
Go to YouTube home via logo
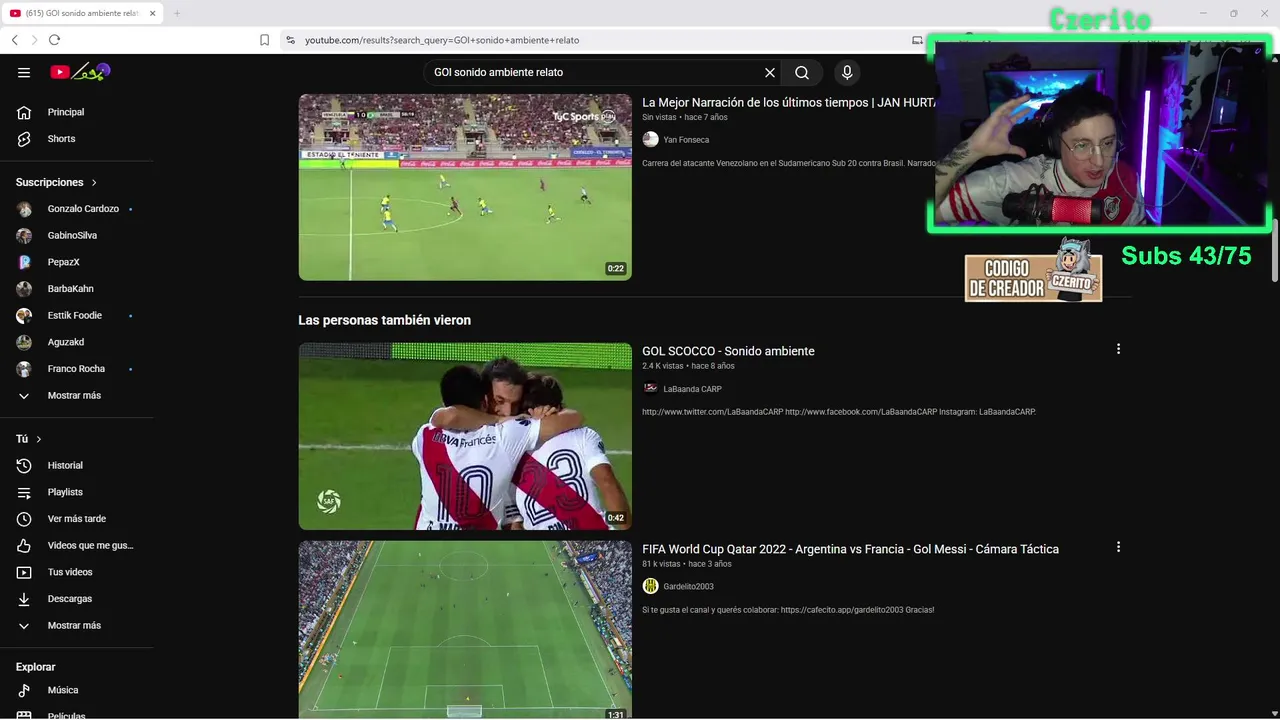(80, 72)
